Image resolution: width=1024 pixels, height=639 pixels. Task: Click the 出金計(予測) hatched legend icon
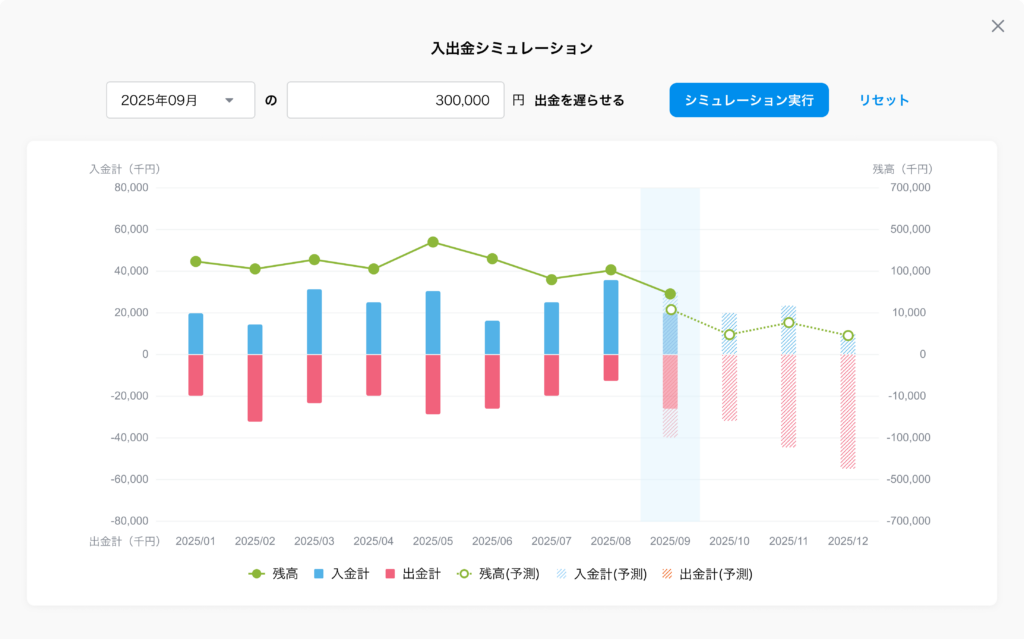click(667, 574)
